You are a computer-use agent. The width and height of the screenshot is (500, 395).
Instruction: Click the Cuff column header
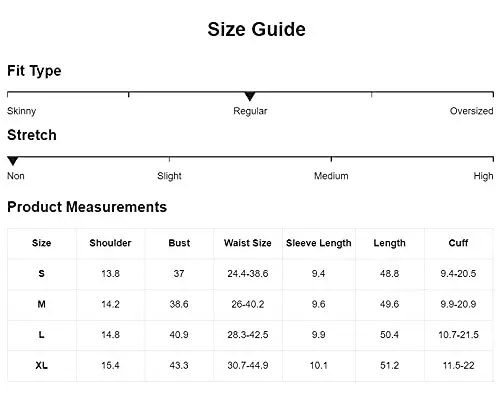tap(458, 243)
